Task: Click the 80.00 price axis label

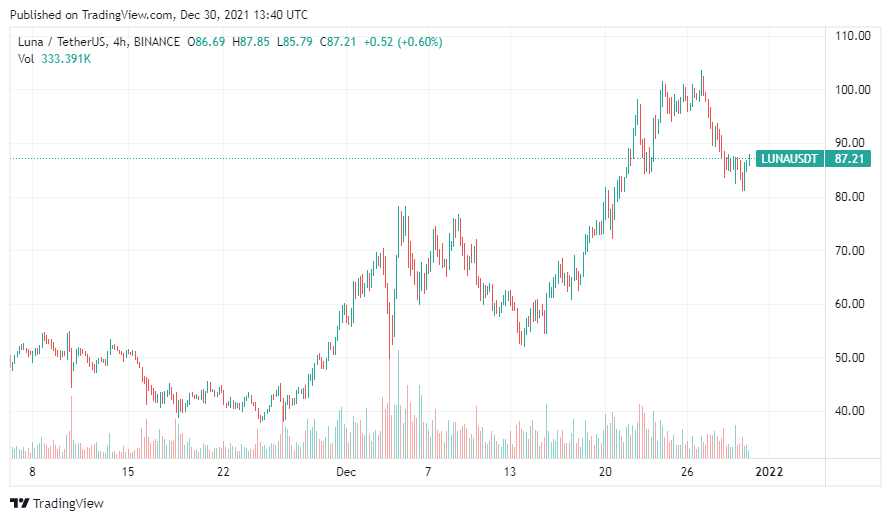Action: click(850, 197)
